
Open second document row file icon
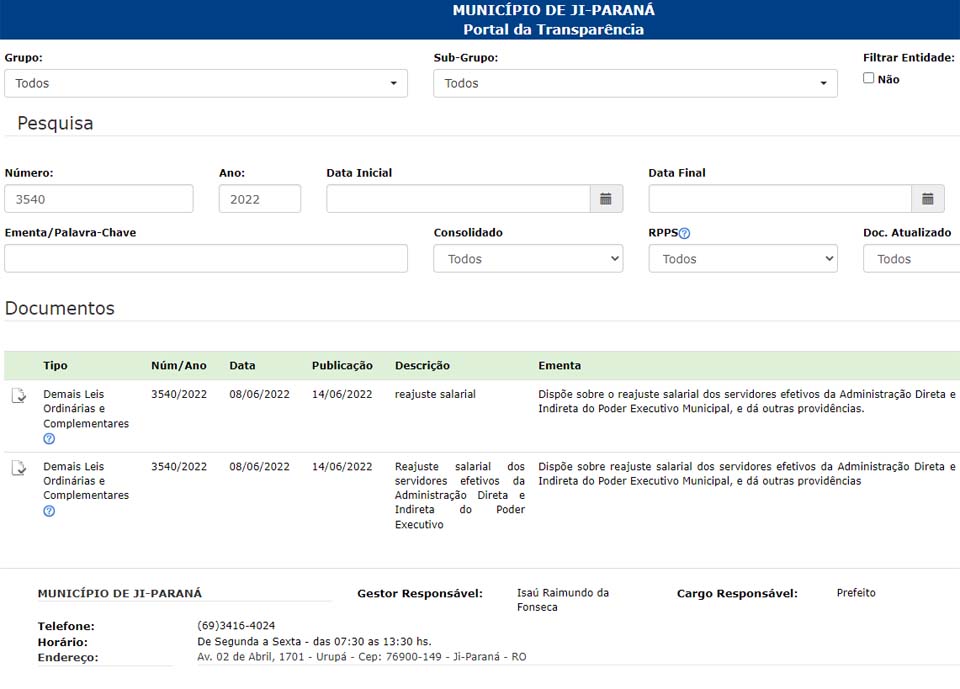point(19,468)
